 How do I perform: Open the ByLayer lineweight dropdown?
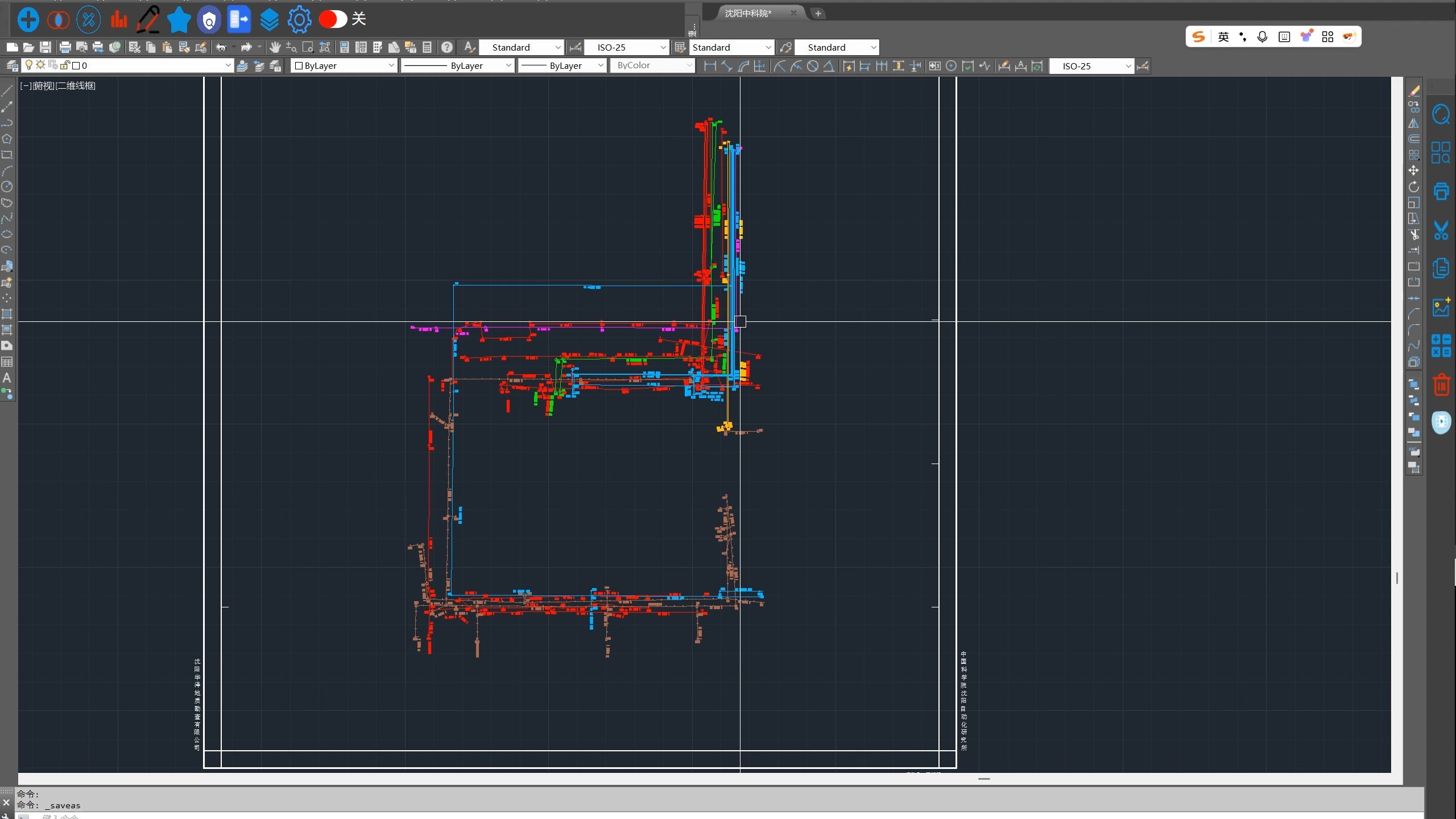pos(562,65)
